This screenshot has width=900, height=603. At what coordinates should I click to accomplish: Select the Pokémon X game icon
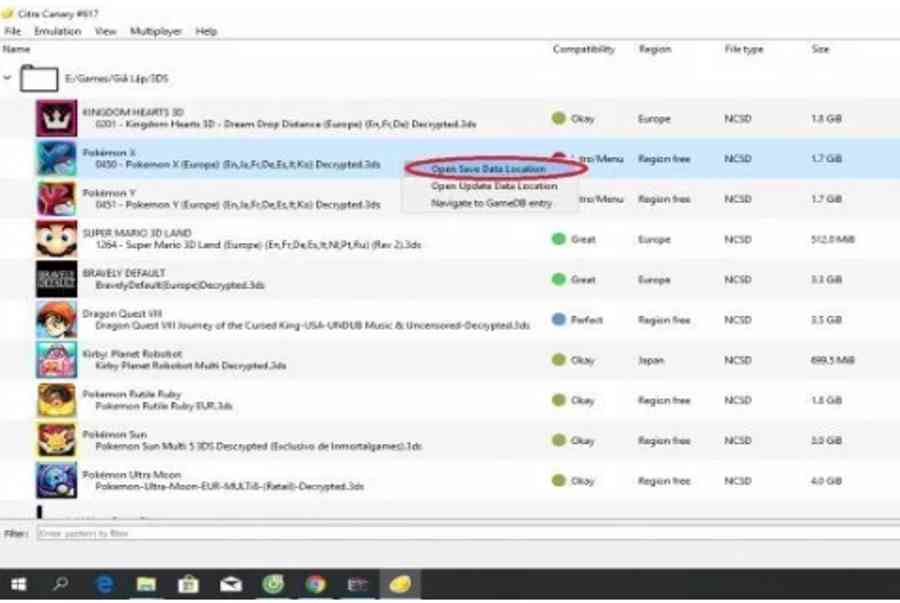tap(56, 158)
